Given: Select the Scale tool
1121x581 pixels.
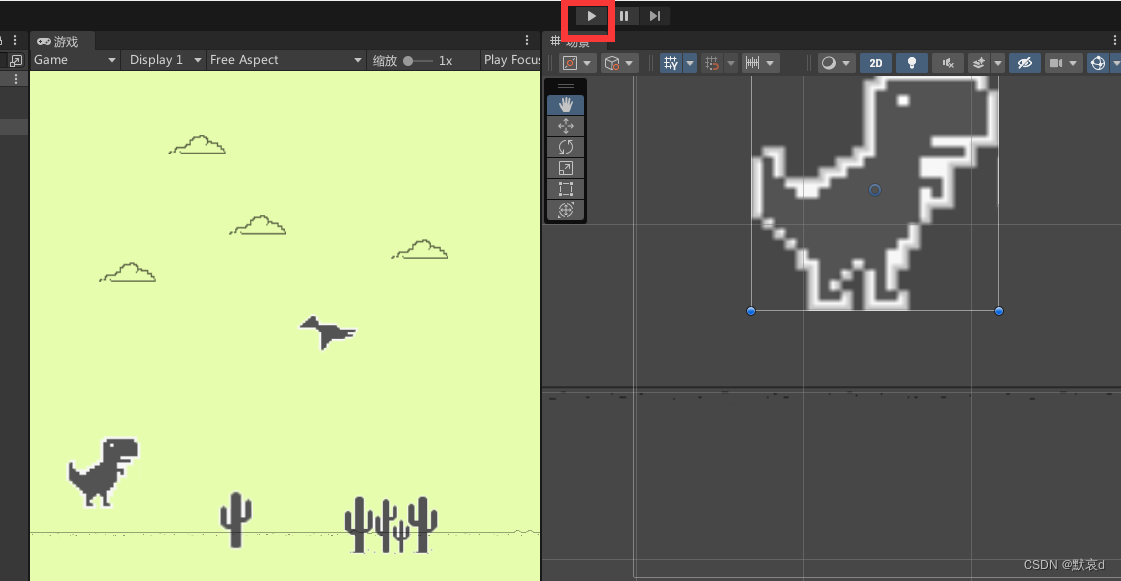Looking at the screenshot, I should tap(566, 168).
